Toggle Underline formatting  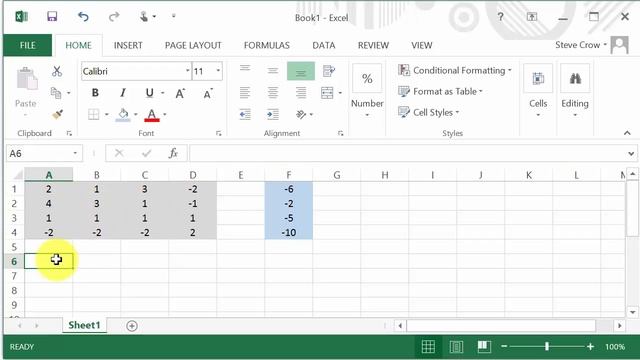tap(149, 93)
